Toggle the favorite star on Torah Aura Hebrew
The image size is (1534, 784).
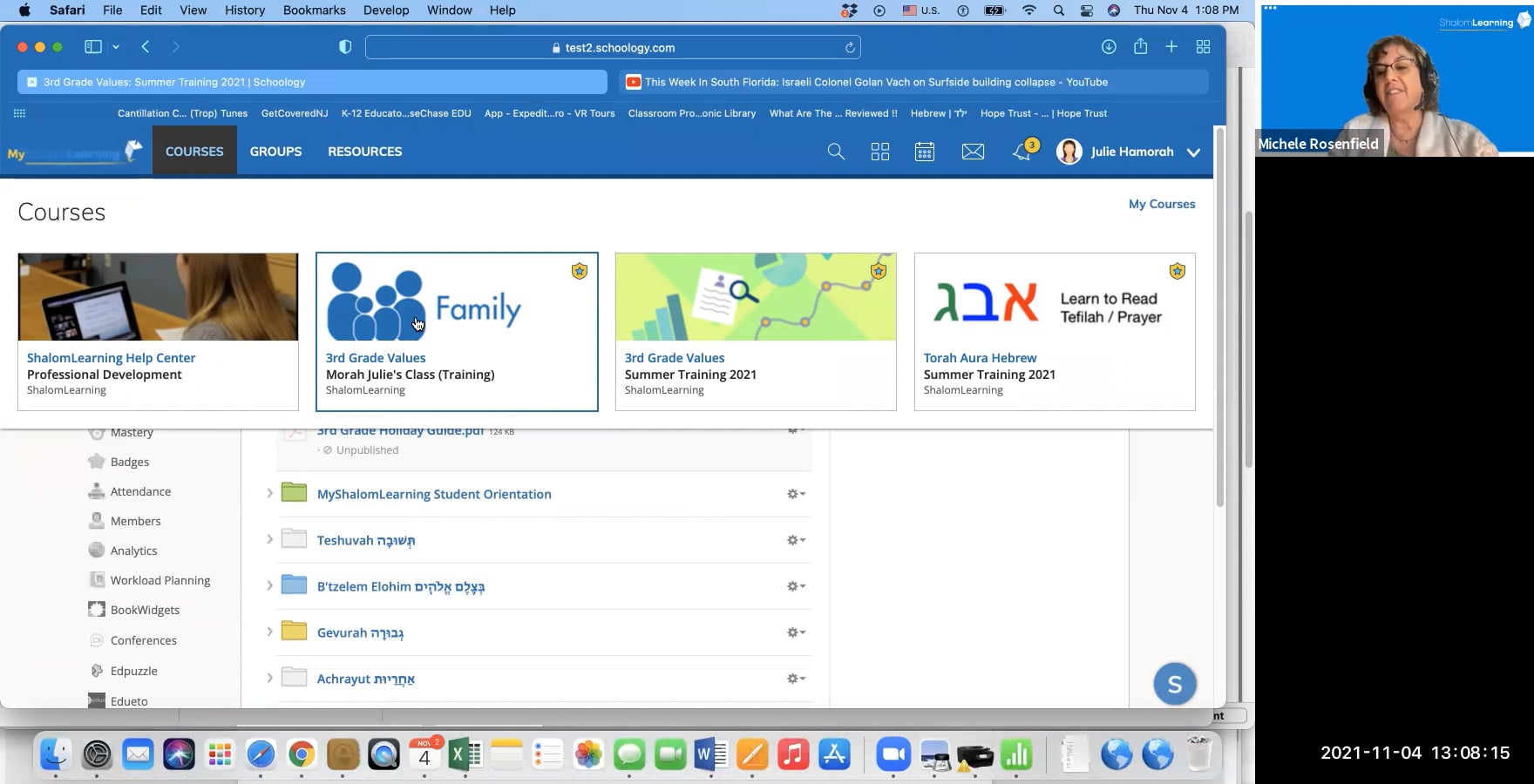[x=1177, y=271]
